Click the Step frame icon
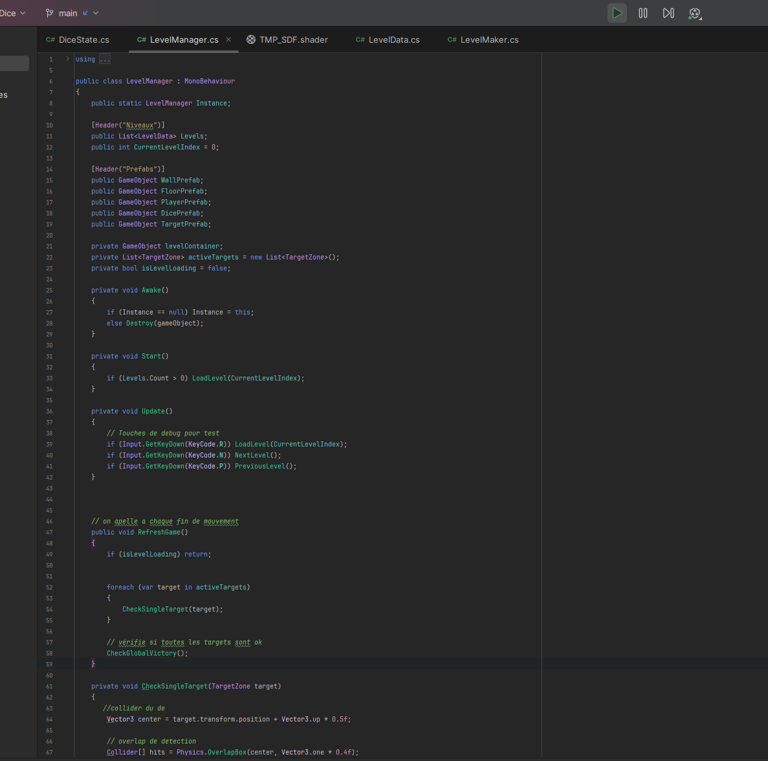 tap(668, 13)
